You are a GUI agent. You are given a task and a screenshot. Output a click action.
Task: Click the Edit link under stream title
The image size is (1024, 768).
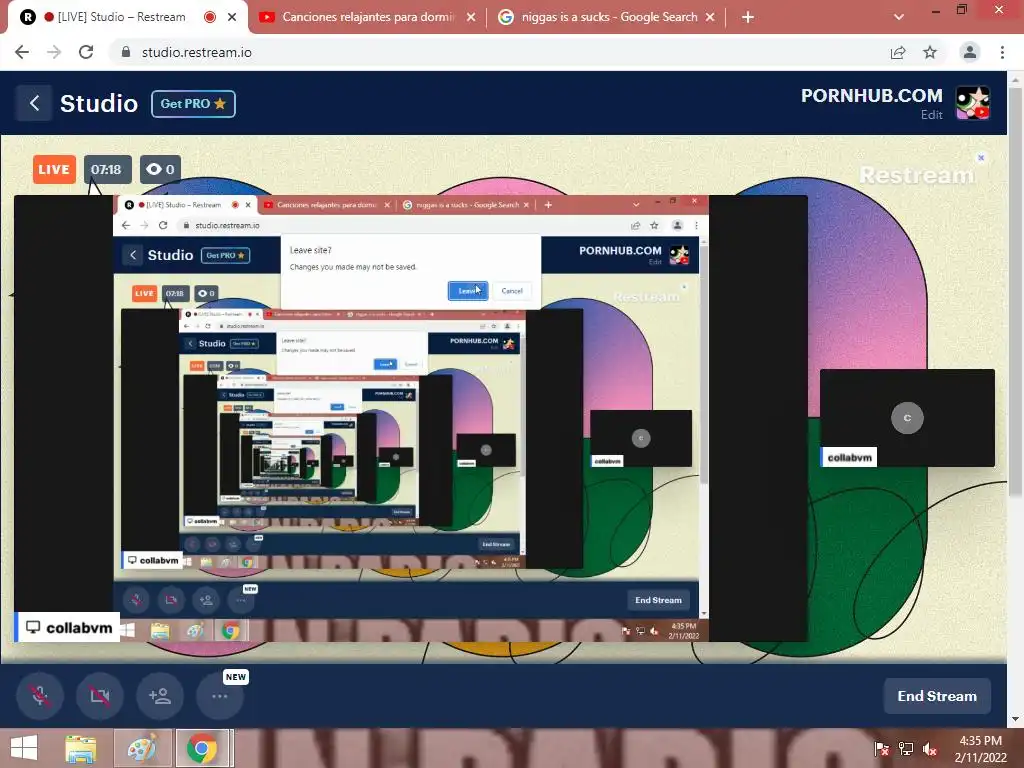tap(931, 115)
